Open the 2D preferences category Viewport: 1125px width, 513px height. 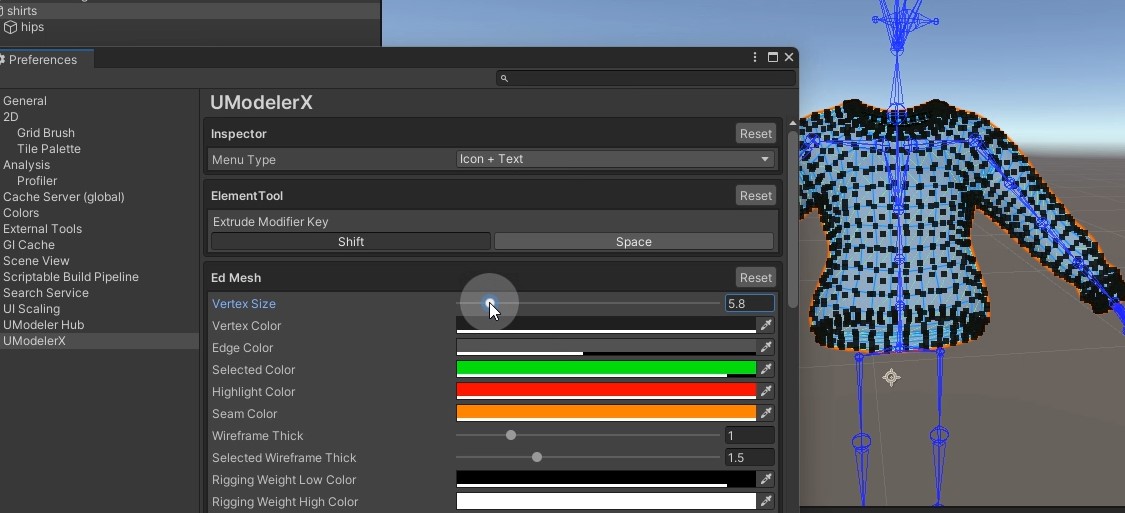point(11,117)
